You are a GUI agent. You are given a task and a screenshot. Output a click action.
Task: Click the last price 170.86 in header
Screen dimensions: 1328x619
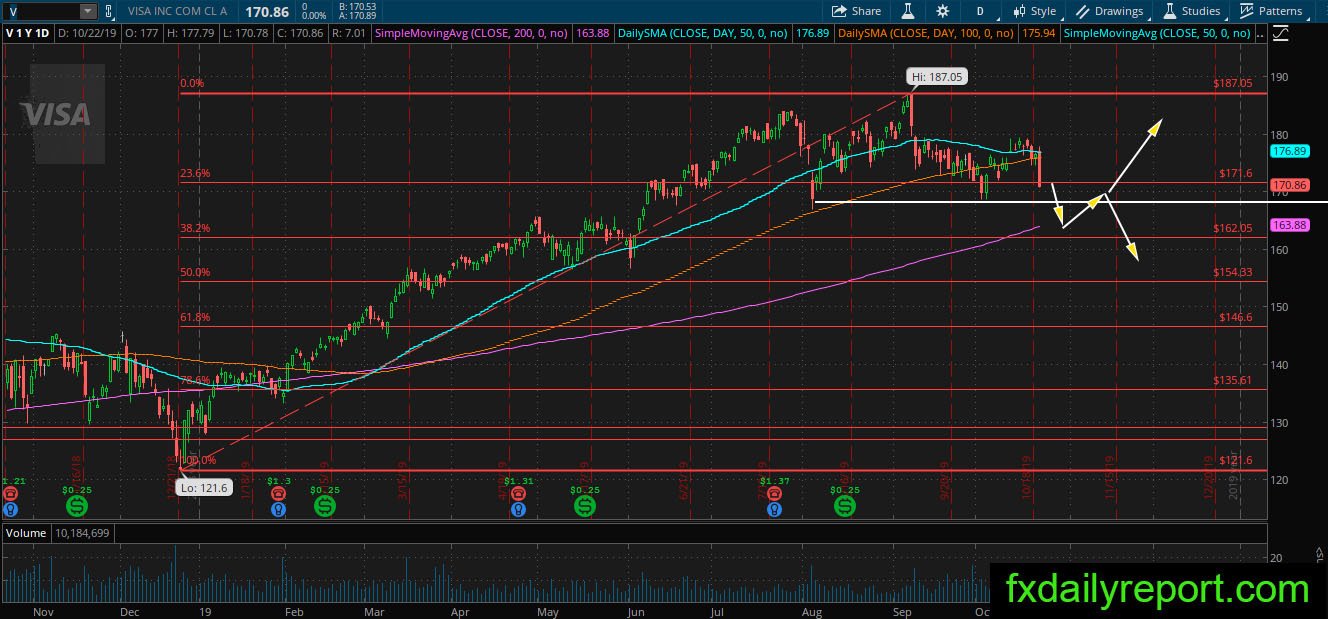click(265, 10)
